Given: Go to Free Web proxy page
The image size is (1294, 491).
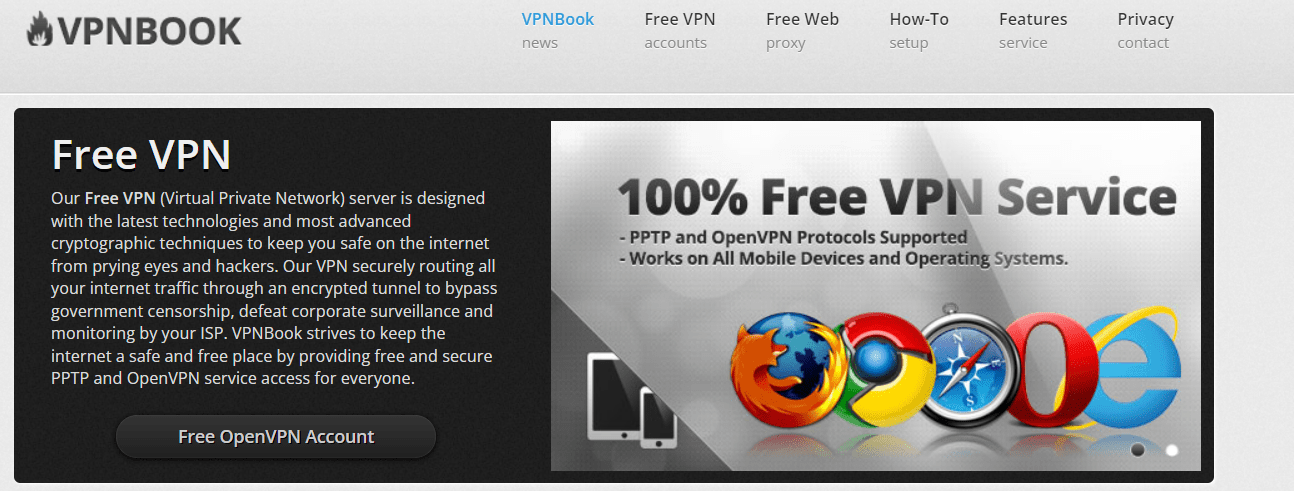Looking at the screenshot, I should [x=802, y=30].
